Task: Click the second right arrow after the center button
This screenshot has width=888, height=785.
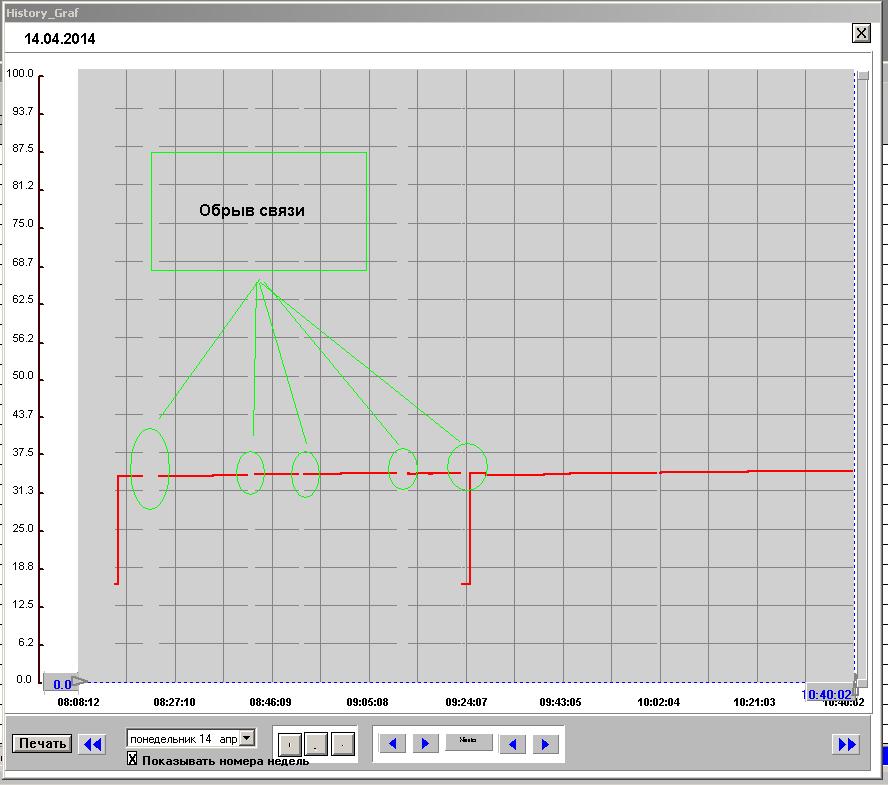Action: 545,744
